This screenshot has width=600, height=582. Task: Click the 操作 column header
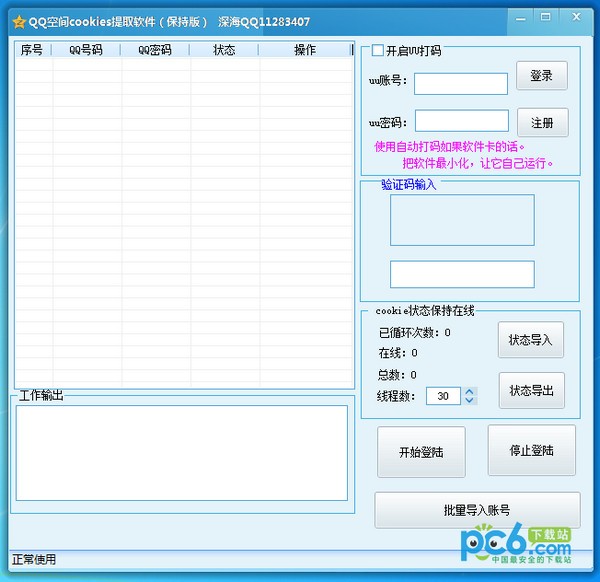click(x=305, y=50)
